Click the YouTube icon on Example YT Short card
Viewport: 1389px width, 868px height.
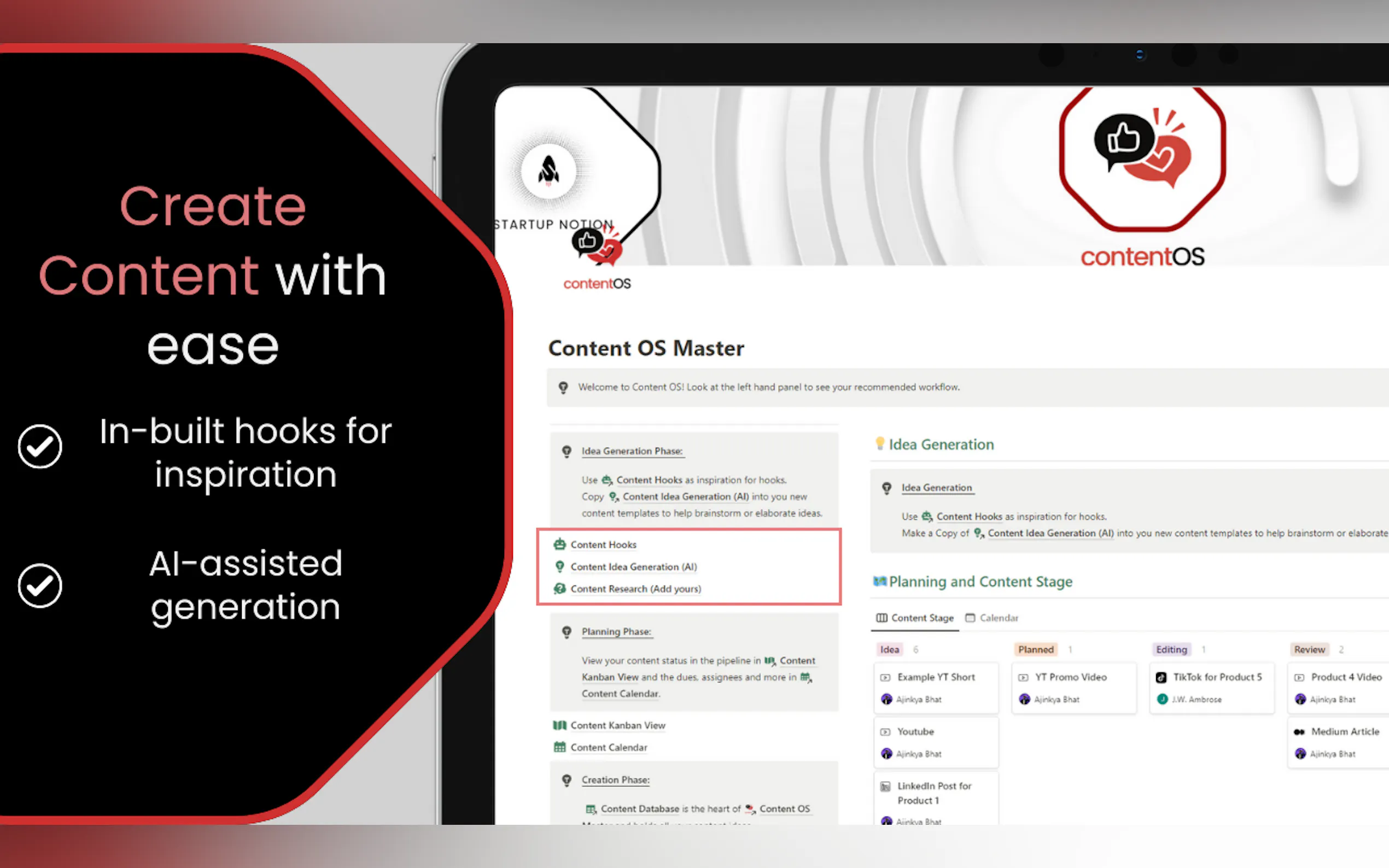885,677
